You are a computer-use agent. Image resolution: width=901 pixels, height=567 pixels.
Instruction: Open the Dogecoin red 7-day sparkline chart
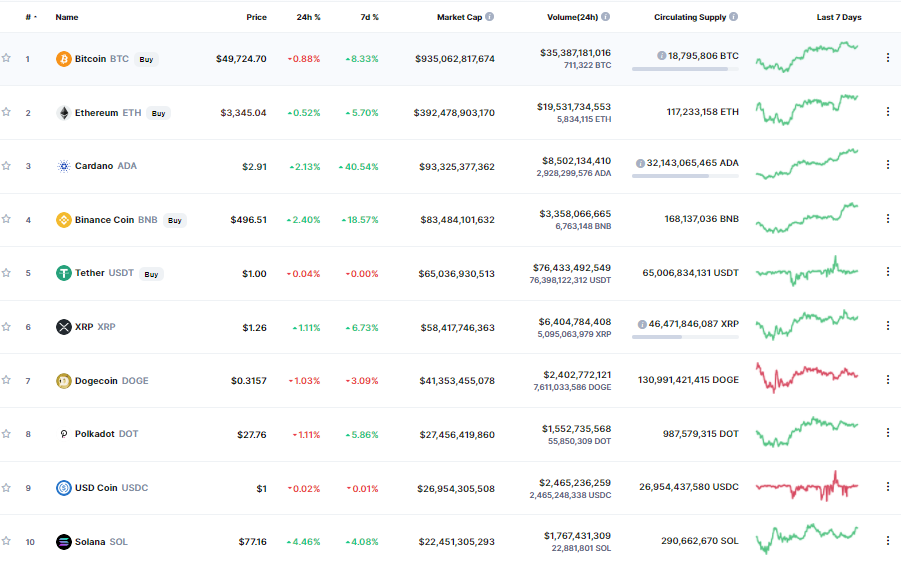point(807,377)
